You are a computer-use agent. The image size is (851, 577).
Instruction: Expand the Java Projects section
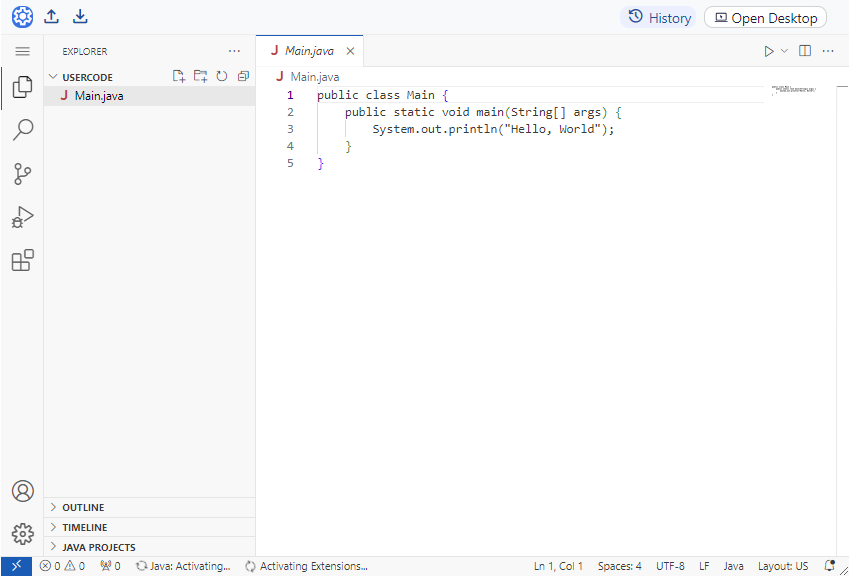98,547
